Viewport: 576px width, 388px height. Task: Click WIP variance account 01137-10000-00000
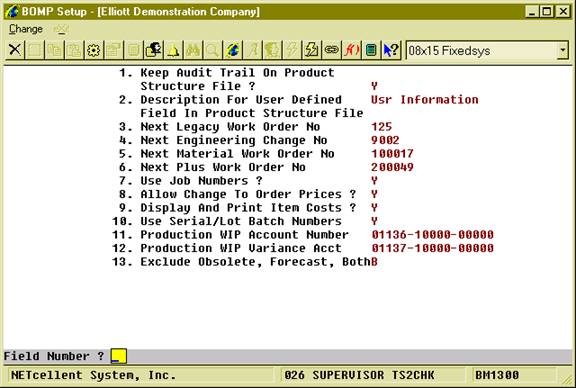(x=432, y=248)
